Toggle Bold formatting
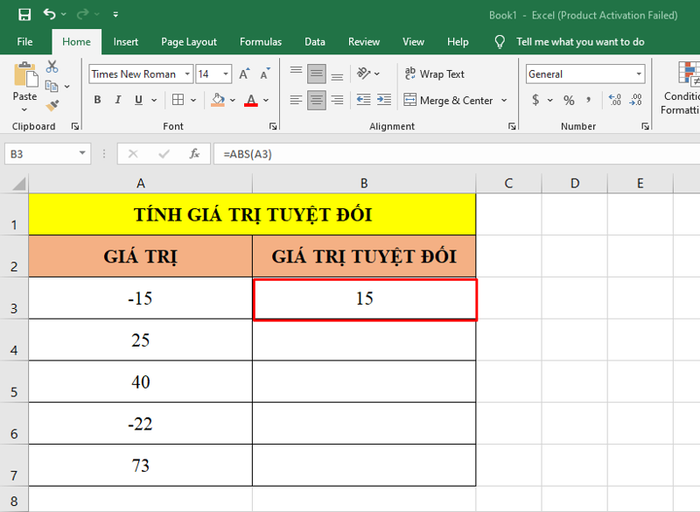The height and width of the screenshot is (512, 700). pos(97,100)
